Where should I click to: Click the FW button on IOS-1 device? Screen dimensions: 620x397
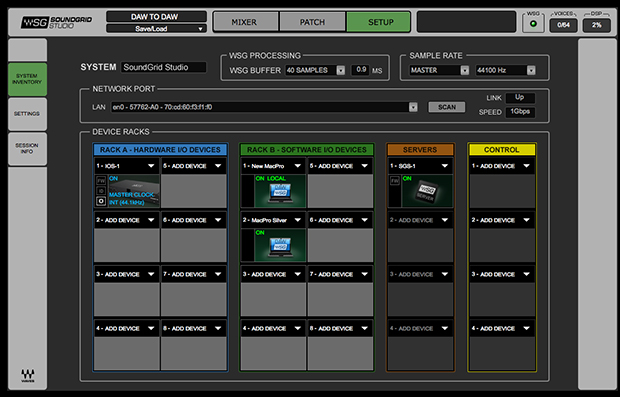coord(101,181)
